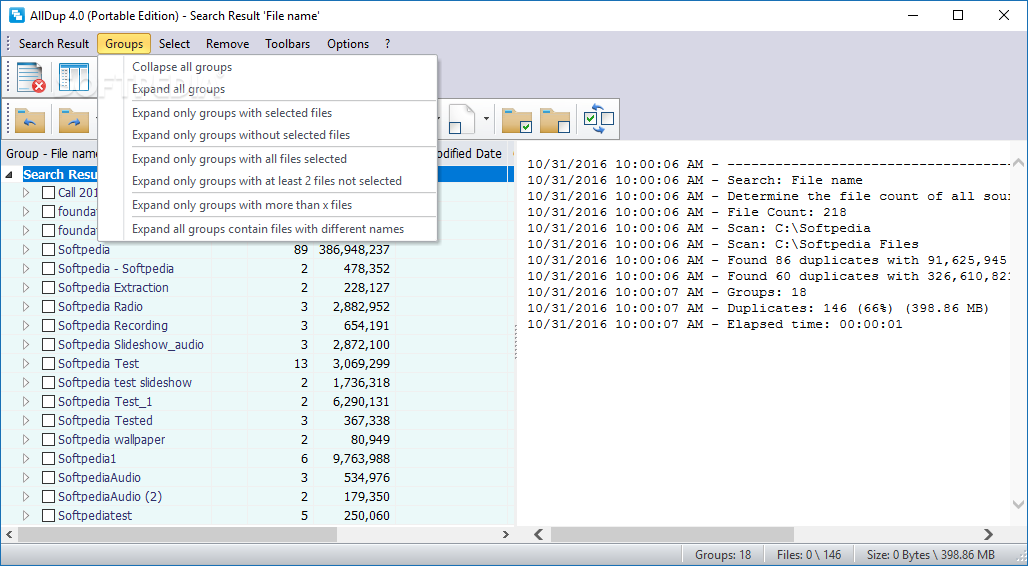Check the Softpedia Extraction checkbox
This screenshot has height=566, width=1028.
tap(48, 288)
